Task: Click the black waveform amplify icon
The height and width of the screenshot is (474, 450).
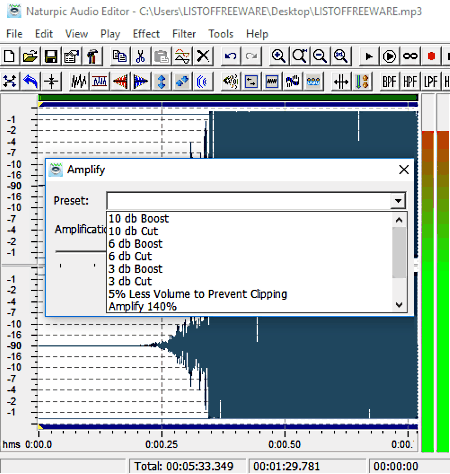Action: (79, 81)
